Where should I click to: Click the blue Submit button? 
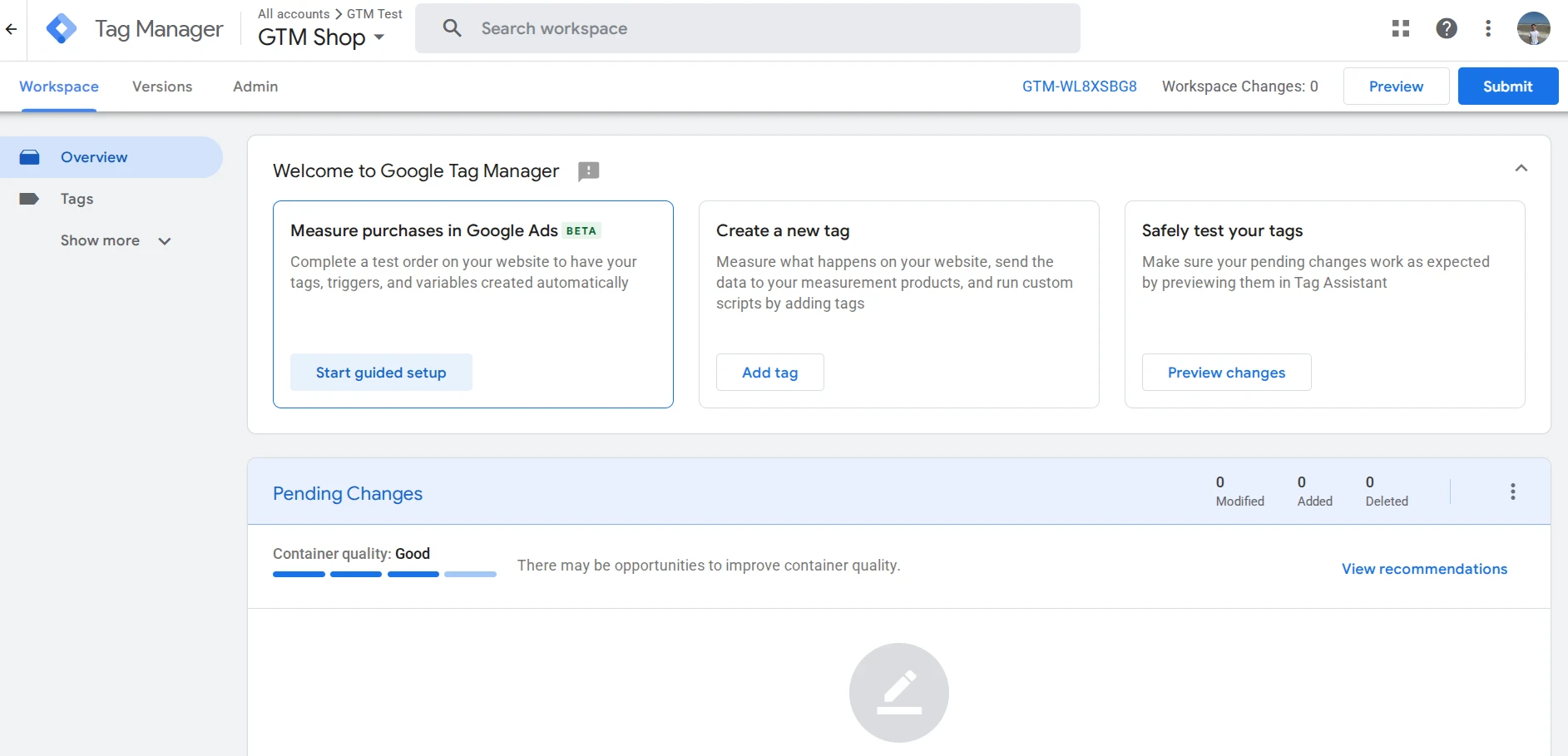point(1508,86)
